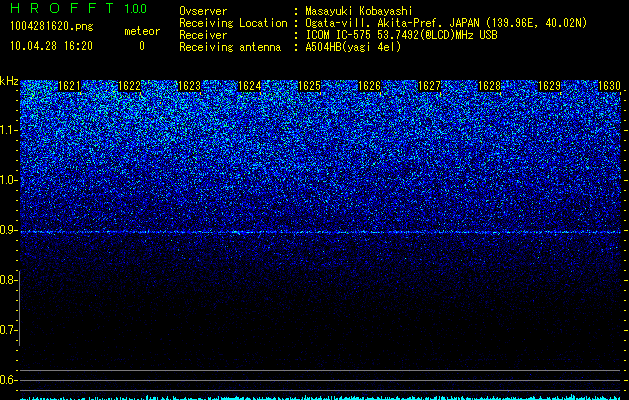
Task: Click the 1.1 kHz axis label
Action: click(x=8, y=130)
